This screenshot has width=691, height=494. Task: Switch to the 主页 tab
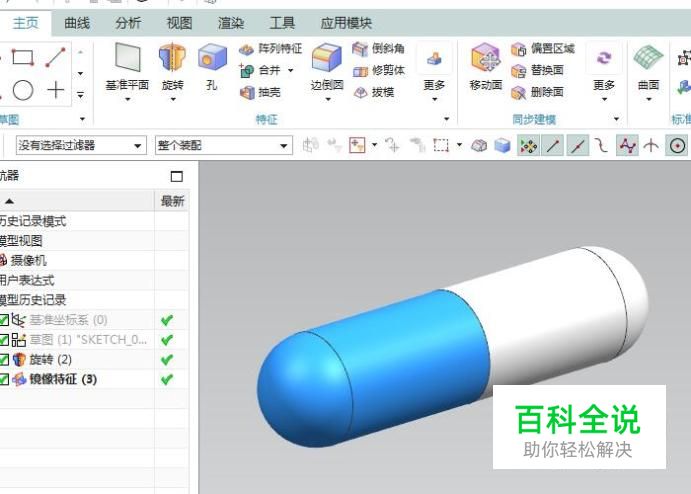26,23
